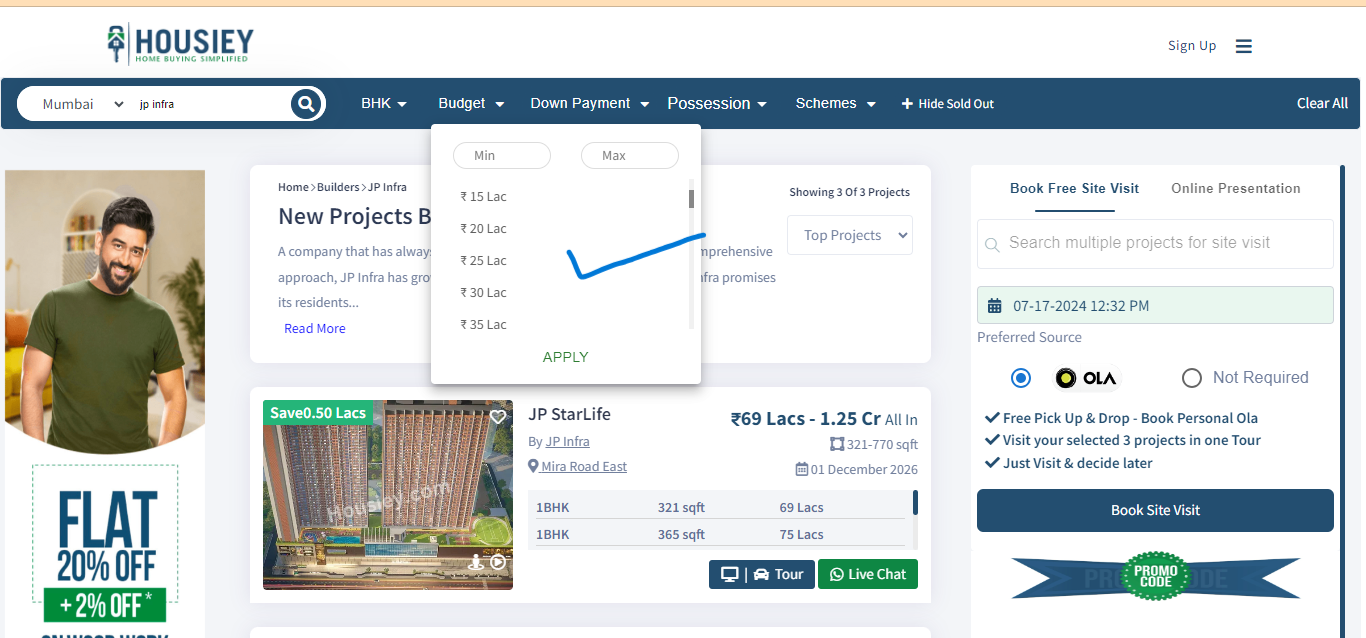Open the Mira Road East link
Image resolution: width=1366 pixels, height=638 pixels.
(x=584, y=467)
